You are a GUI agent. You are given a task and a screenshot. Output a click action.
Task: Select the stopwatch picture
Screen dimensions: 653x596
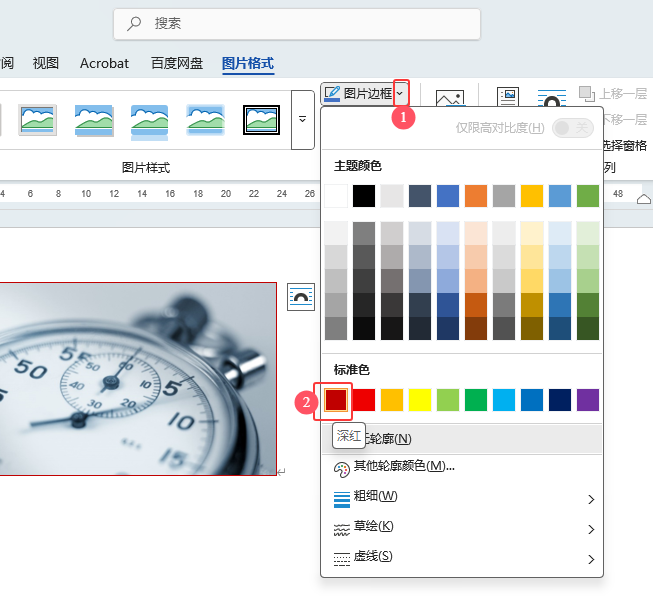click(137, 379)
